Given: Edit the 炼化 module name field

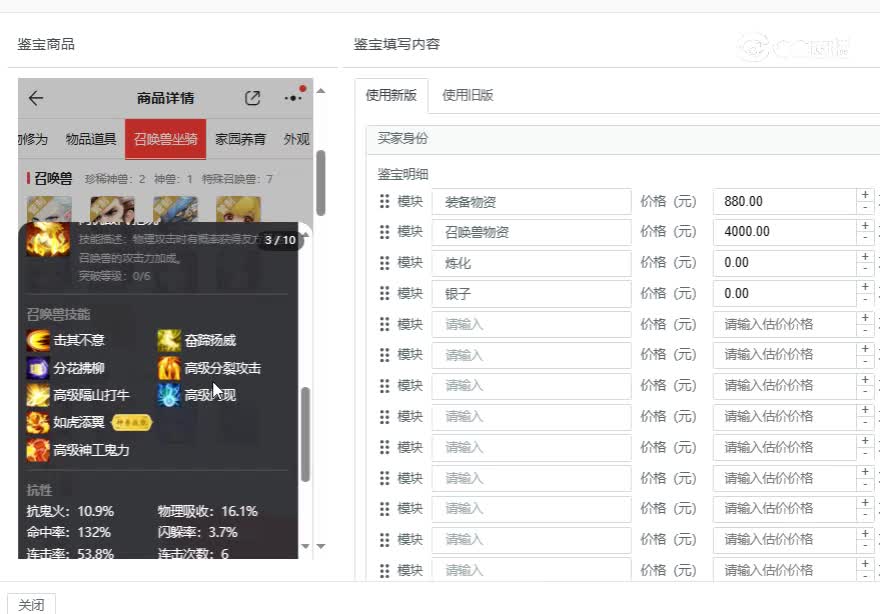Looking at the screenshot, I should (531, 263).
